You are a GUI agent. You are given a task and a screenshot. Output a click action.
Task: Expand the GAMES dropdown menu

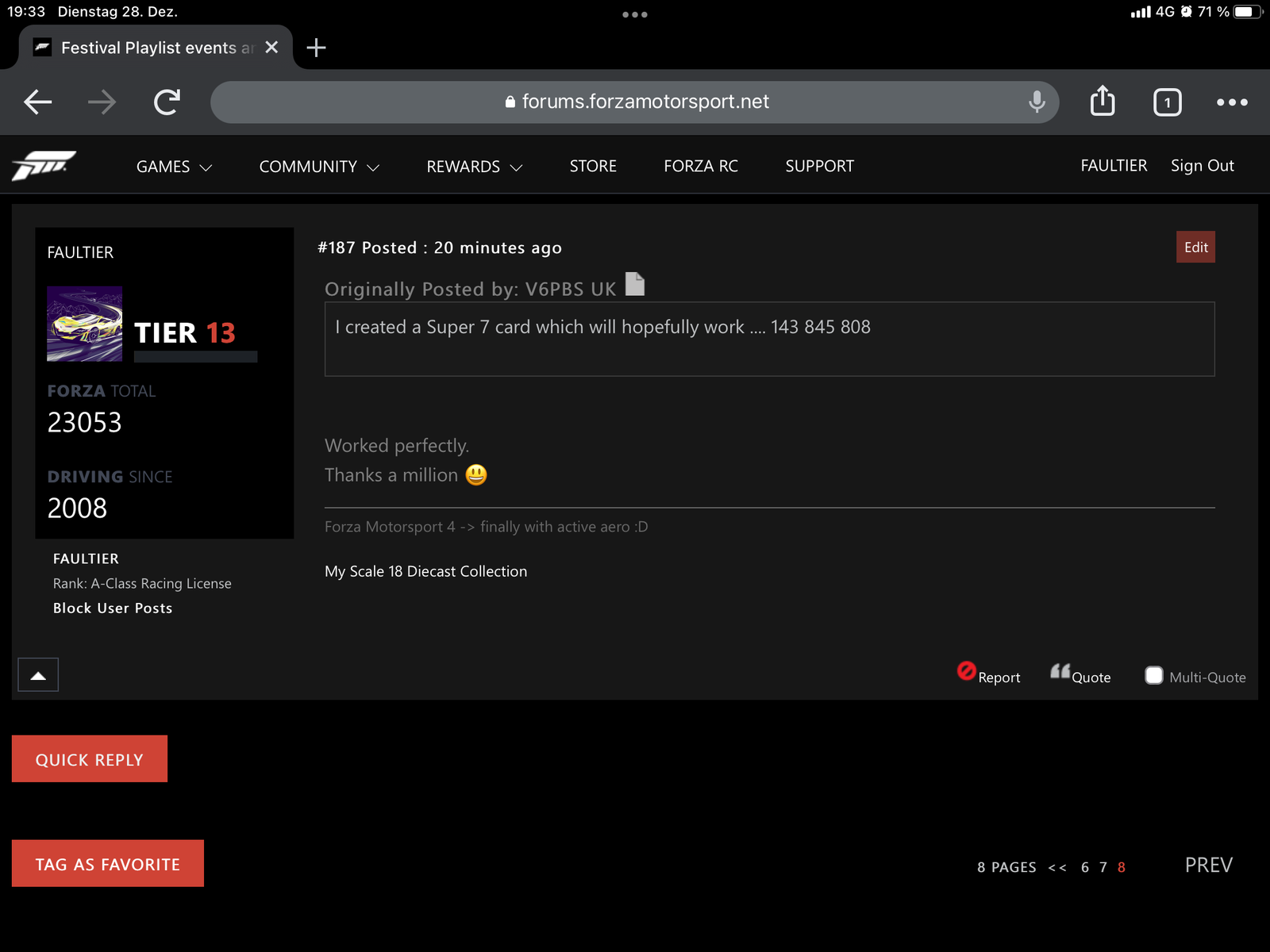click(174, 167)
